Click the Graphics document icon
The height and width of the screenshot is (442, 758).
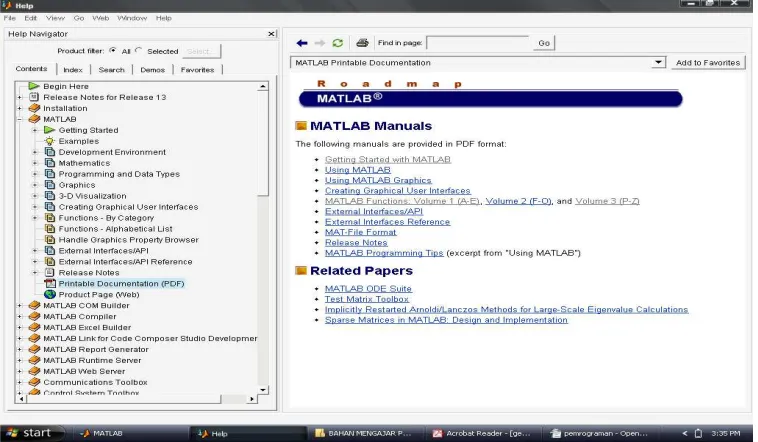[x=50, y=184]
